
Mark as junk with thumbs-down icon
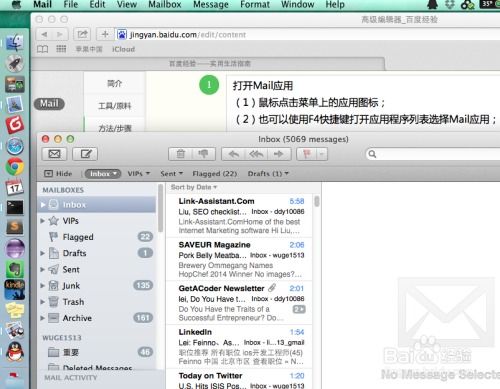[204, 154]
